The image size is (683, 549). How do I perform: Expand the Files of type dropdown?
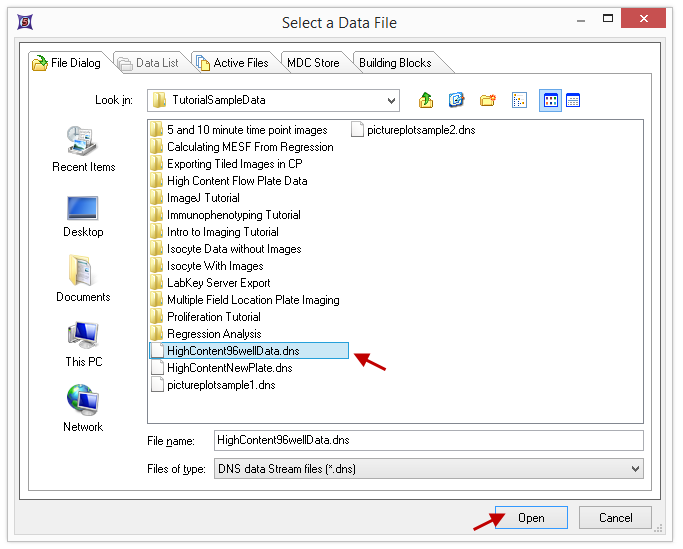coord(634,468)
